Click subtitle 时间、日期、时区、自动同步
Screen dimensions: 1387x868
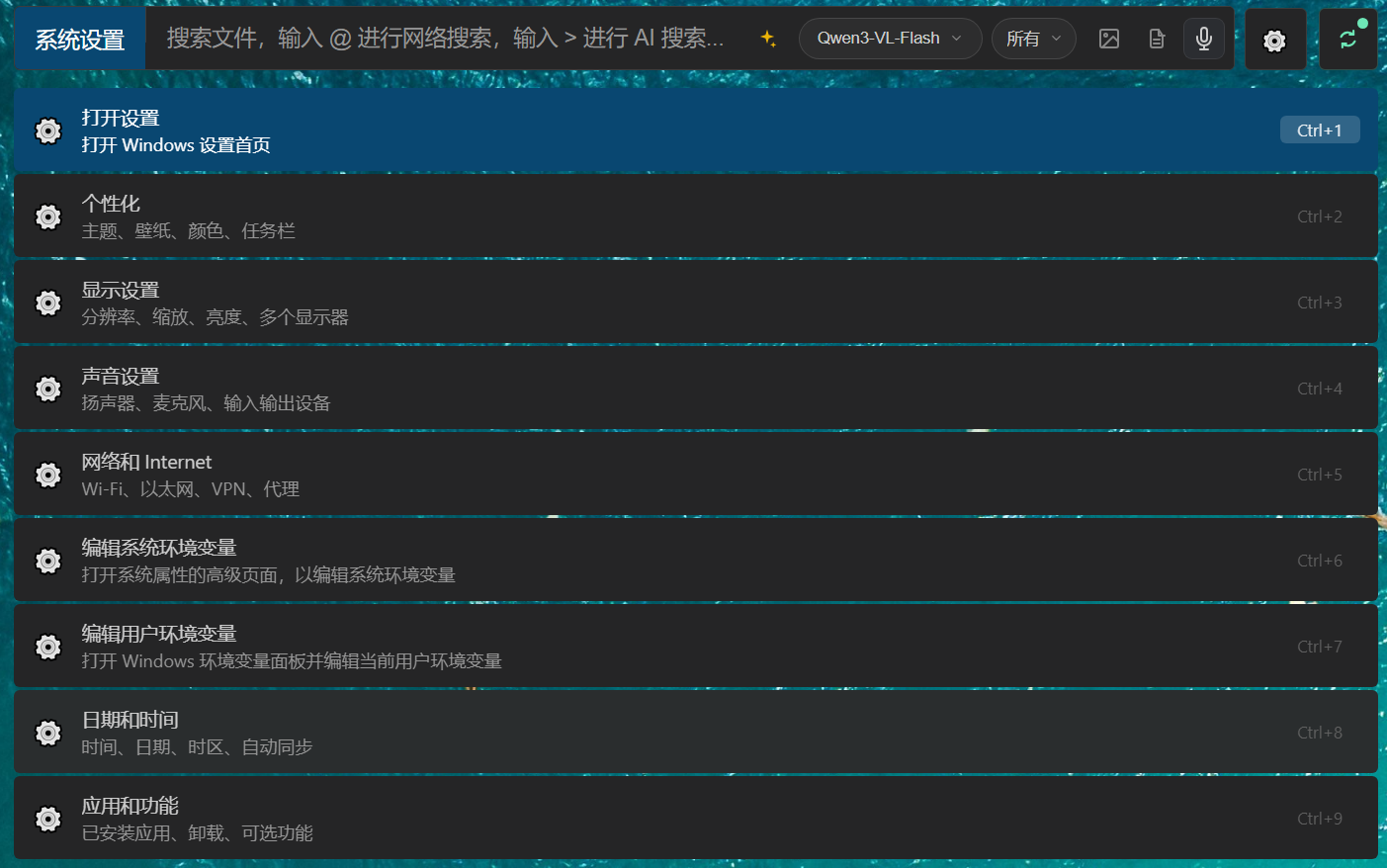pyautogui.click(x=197, y=747)
